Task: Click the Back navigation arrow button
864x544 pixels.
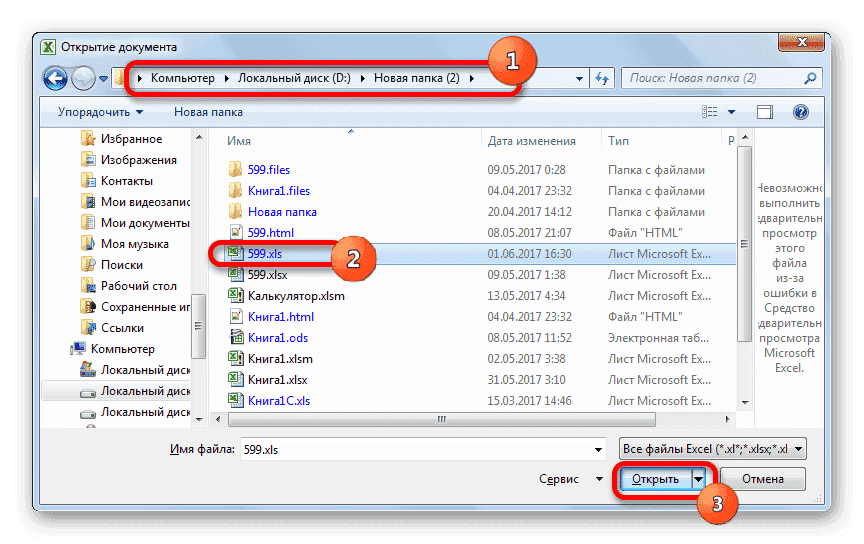Action: tap(55, 78)
